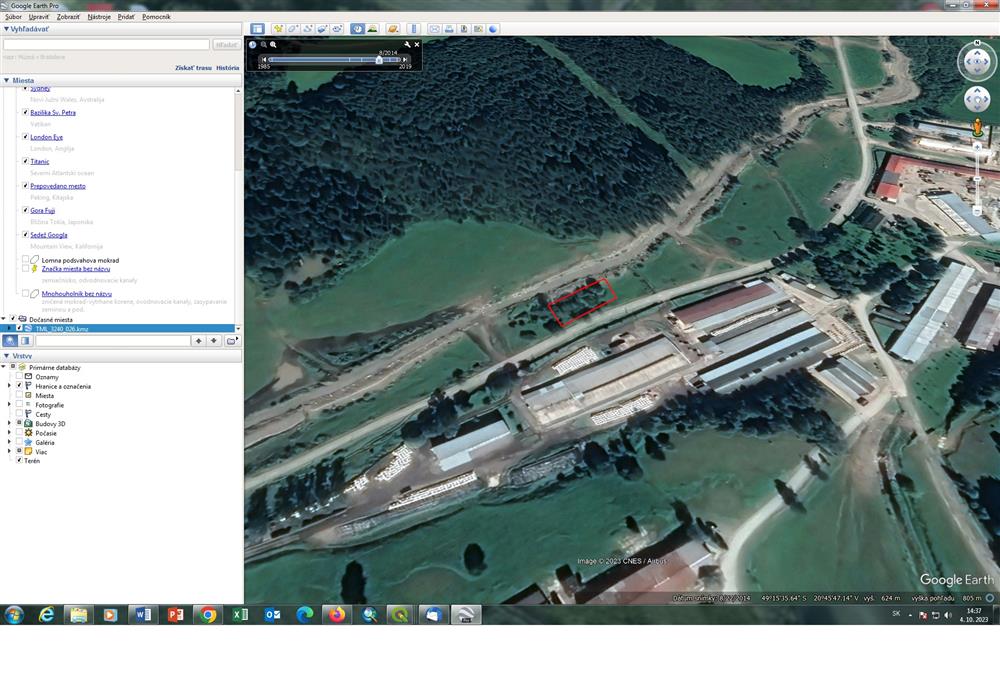
Task: Toggle the Titanic place checkbox
Action: click(x=26, y=161)
